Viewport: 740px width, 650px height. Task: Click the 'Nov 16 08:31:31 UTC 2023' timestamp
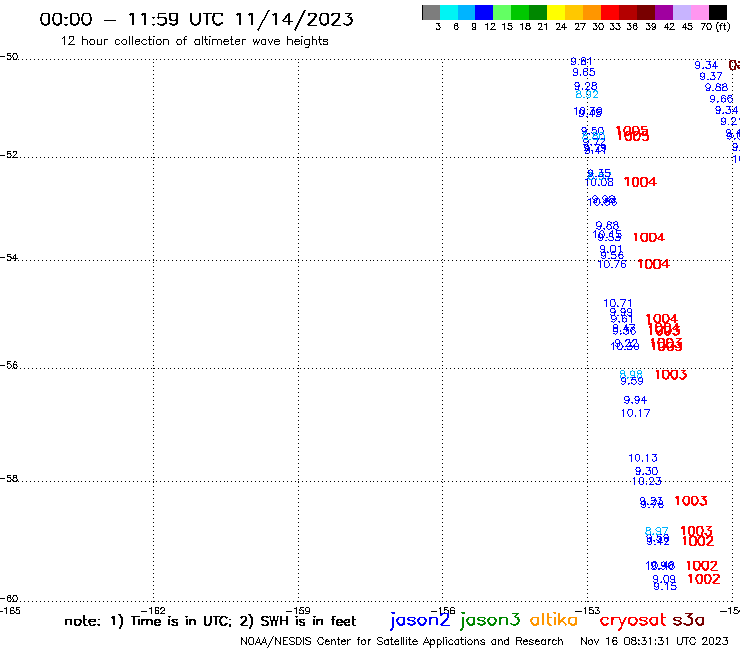pyautogui.click(x=654, y=641)
